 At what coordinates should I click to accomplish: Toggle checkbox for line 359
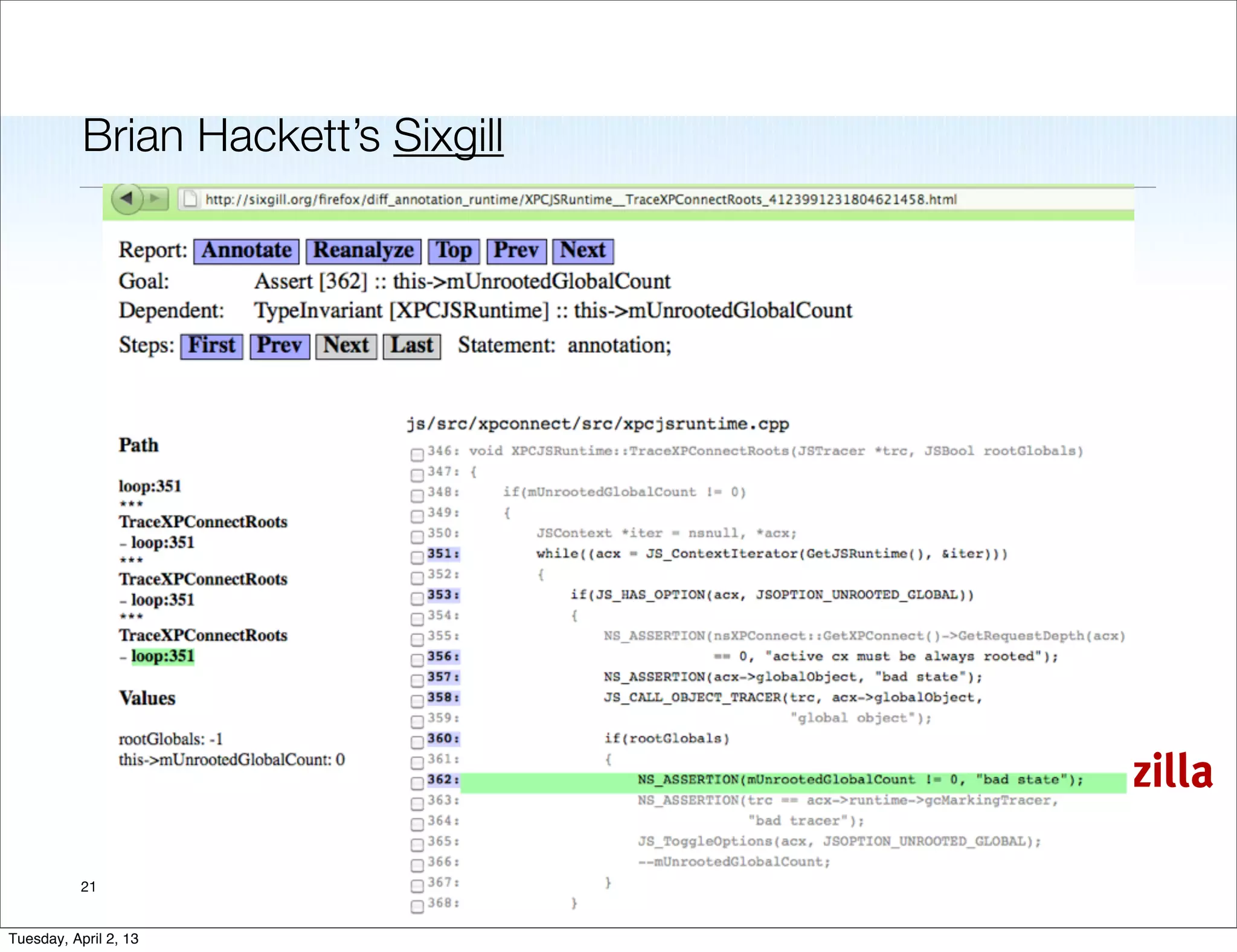(x=417, y=721)
